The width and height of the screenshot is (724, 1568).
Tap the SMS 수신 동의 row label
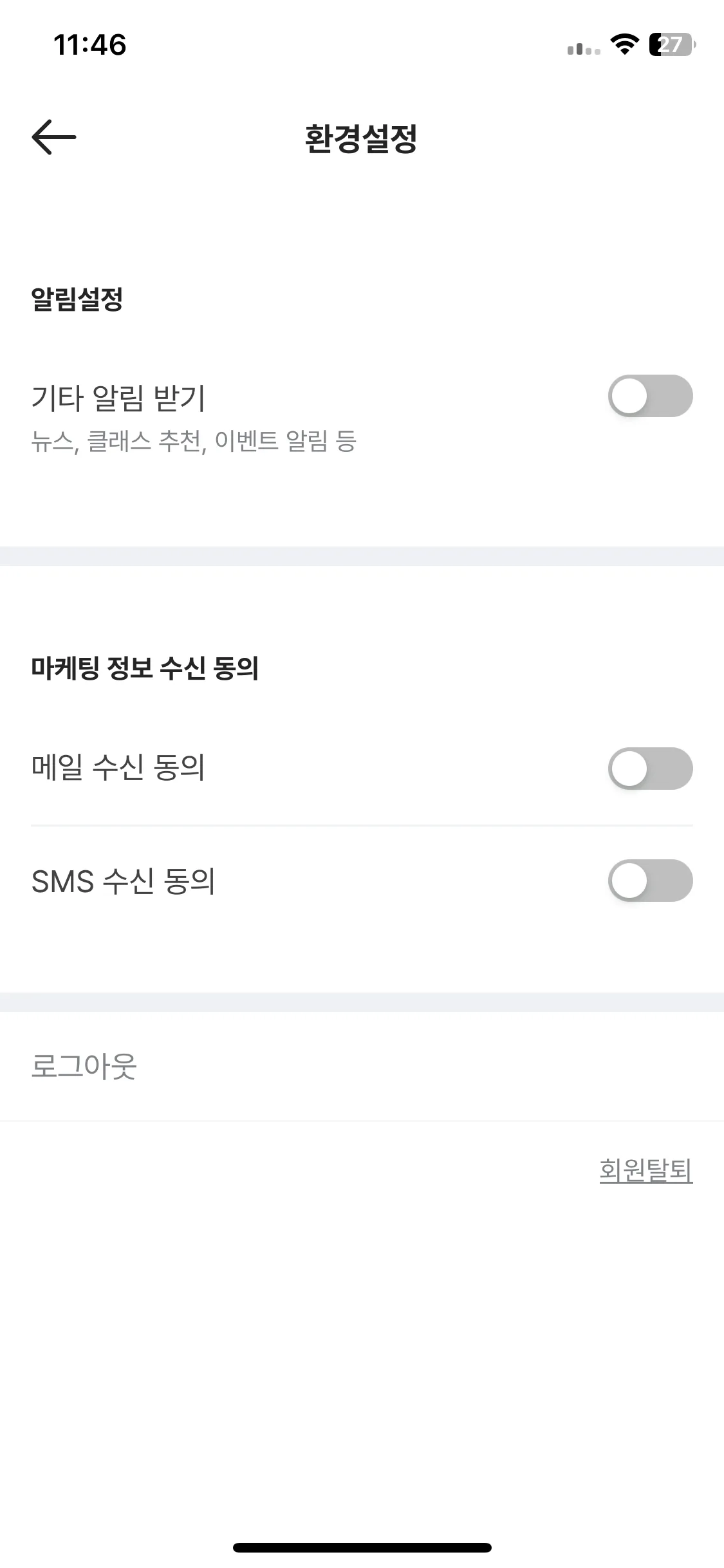tap(123, 881)
